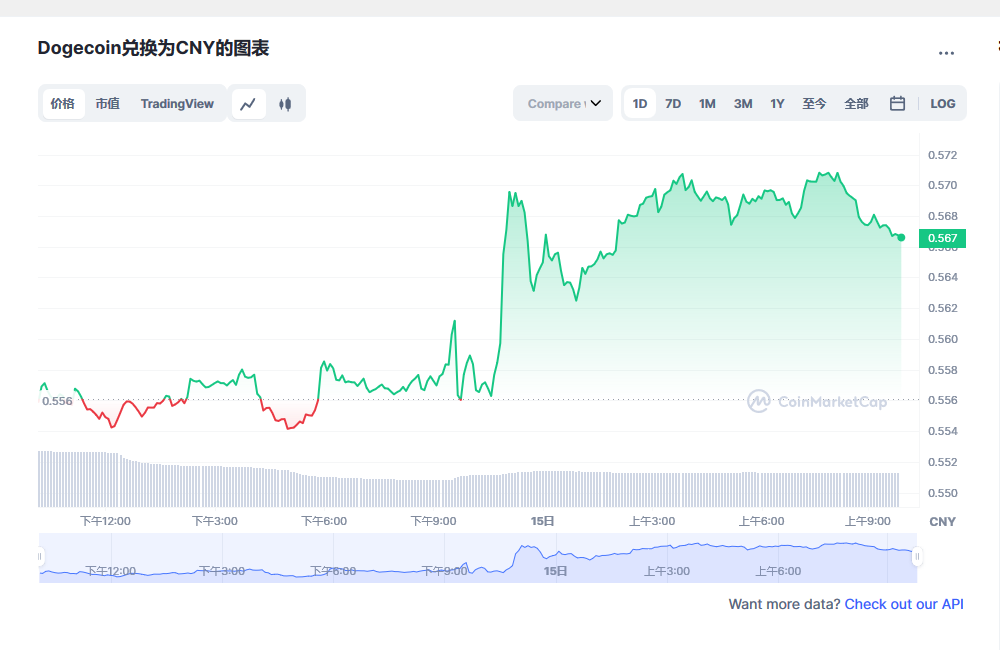The height and width of the screenshot is (650, 1000).
Task: Open the calendar date range picker
Action: tap(897, 103)
